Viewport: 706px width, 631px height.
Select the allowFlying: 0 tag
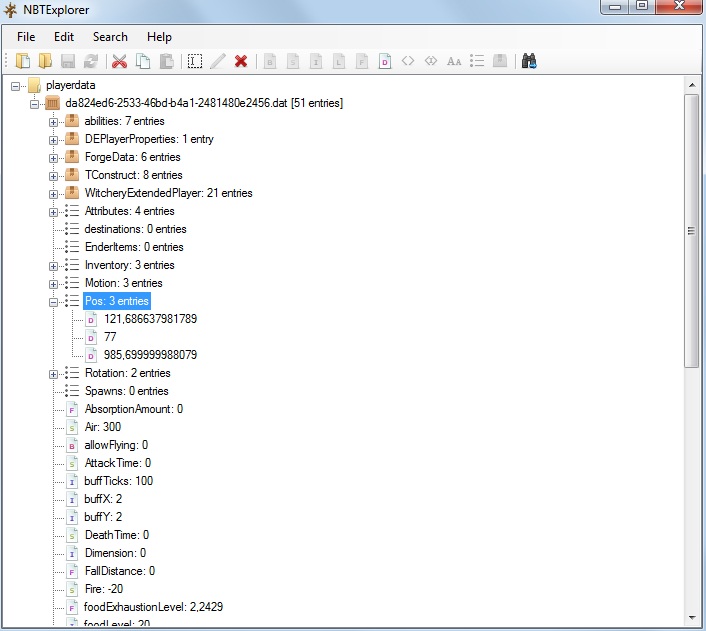click(x=116, y=445)
